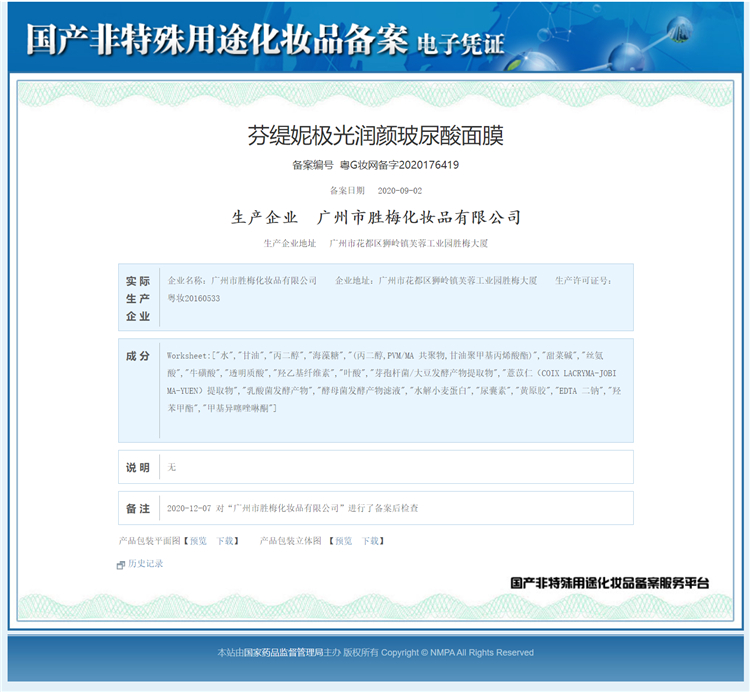
Task: Click the 历史记录 window icon
Action: [x=121, y=565]
